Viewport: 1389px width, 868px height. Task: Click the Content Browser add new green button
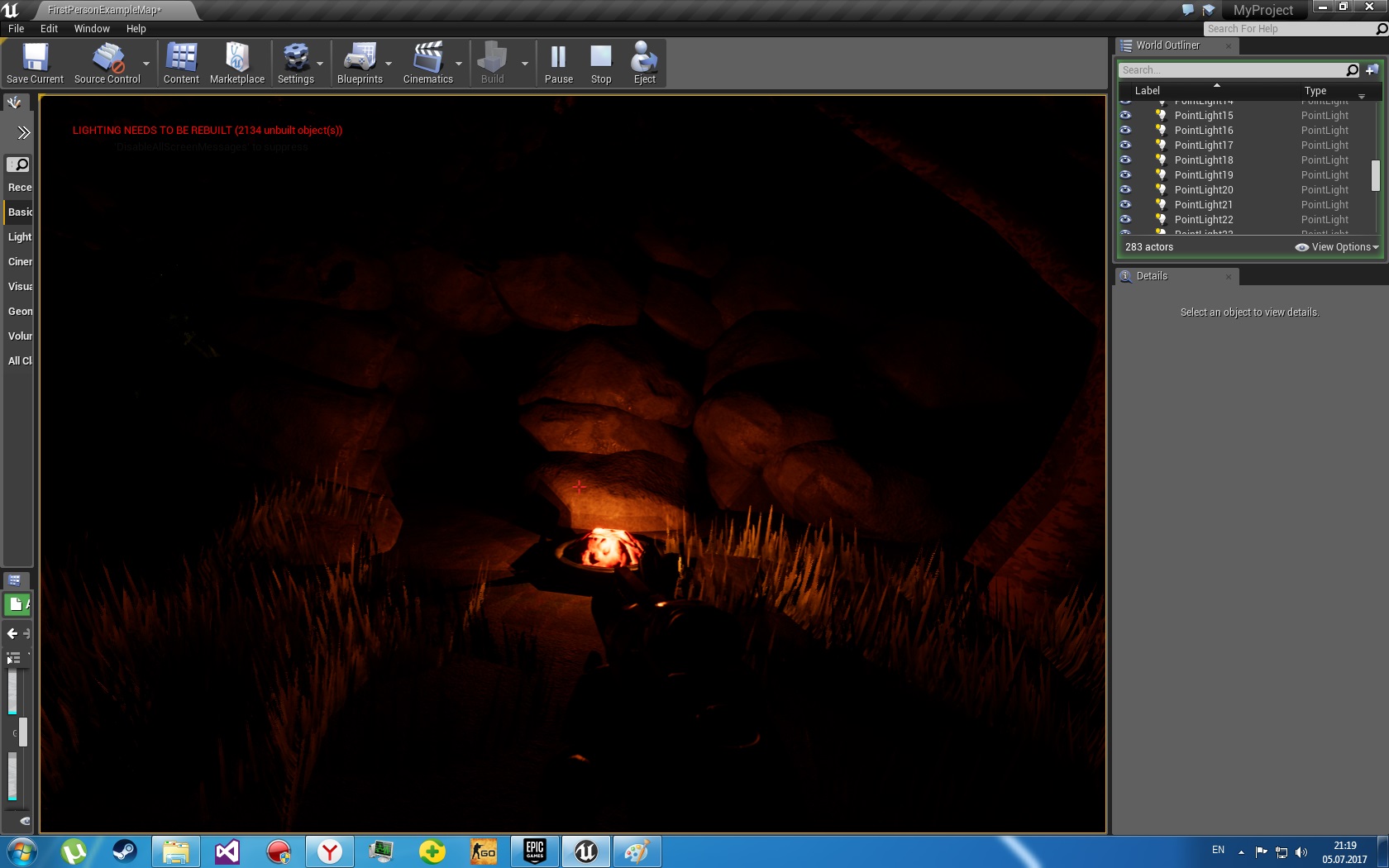(17, 604)
